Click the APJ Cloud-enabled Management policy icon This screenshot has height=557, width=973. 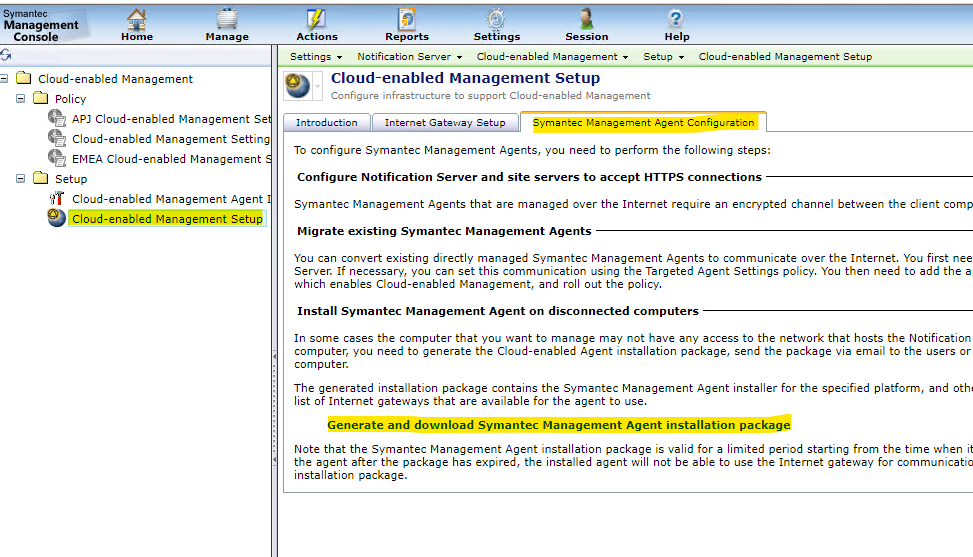coord(56,118)
